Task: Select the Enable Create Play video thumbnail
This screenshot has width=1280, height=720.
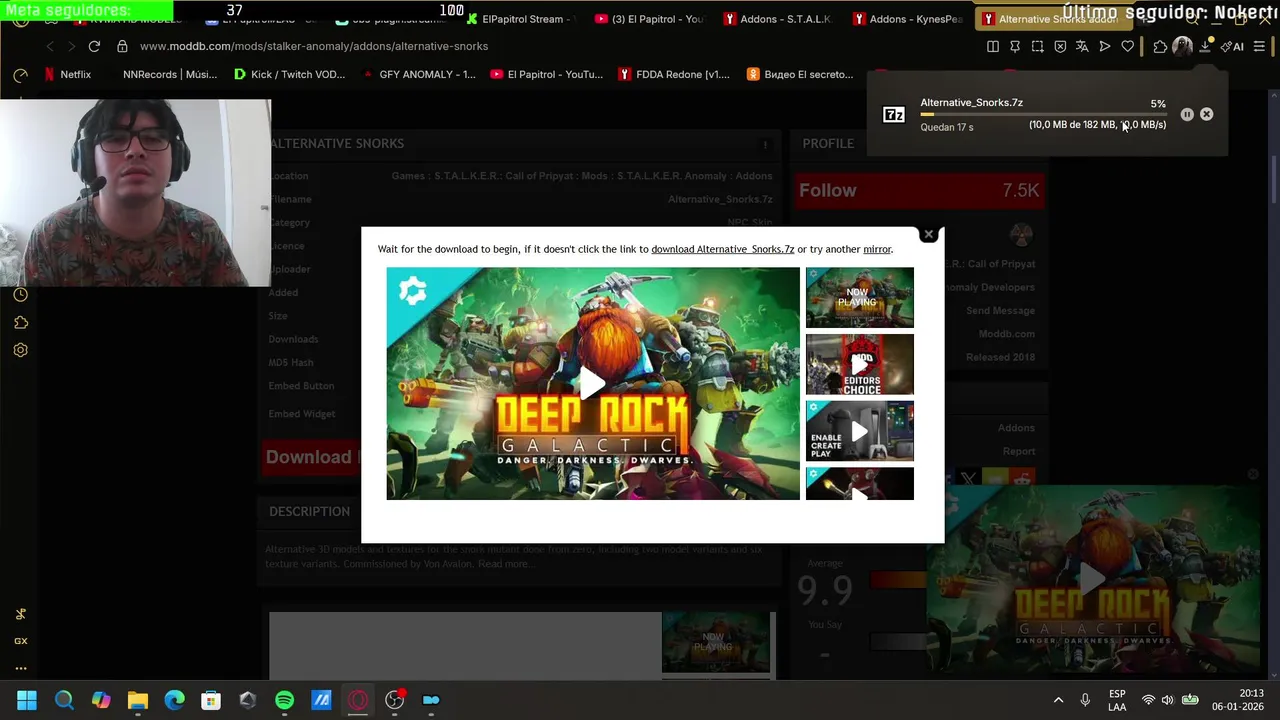Action: click(x=859, y=431)
